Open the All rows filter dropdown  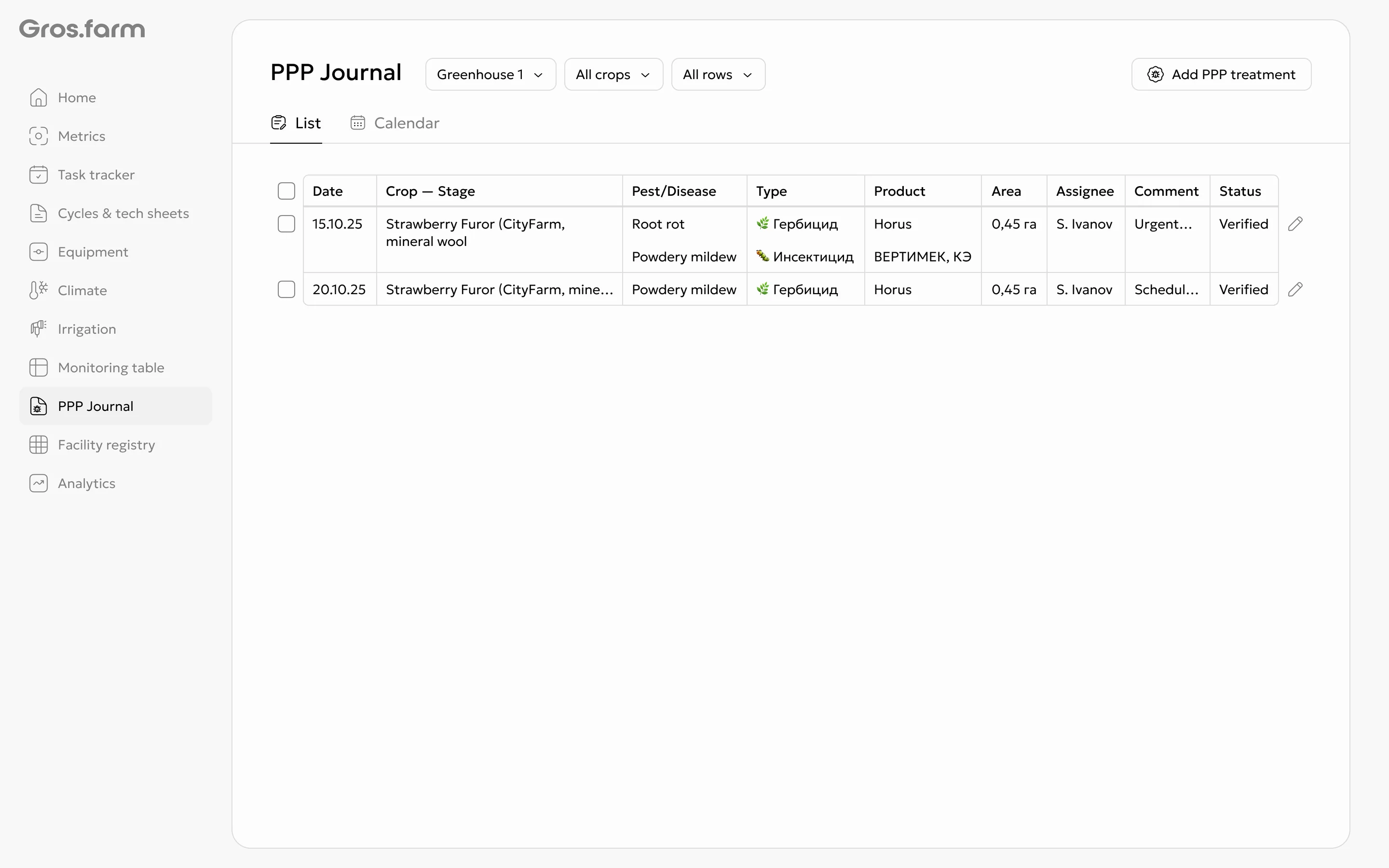(718, 74)
